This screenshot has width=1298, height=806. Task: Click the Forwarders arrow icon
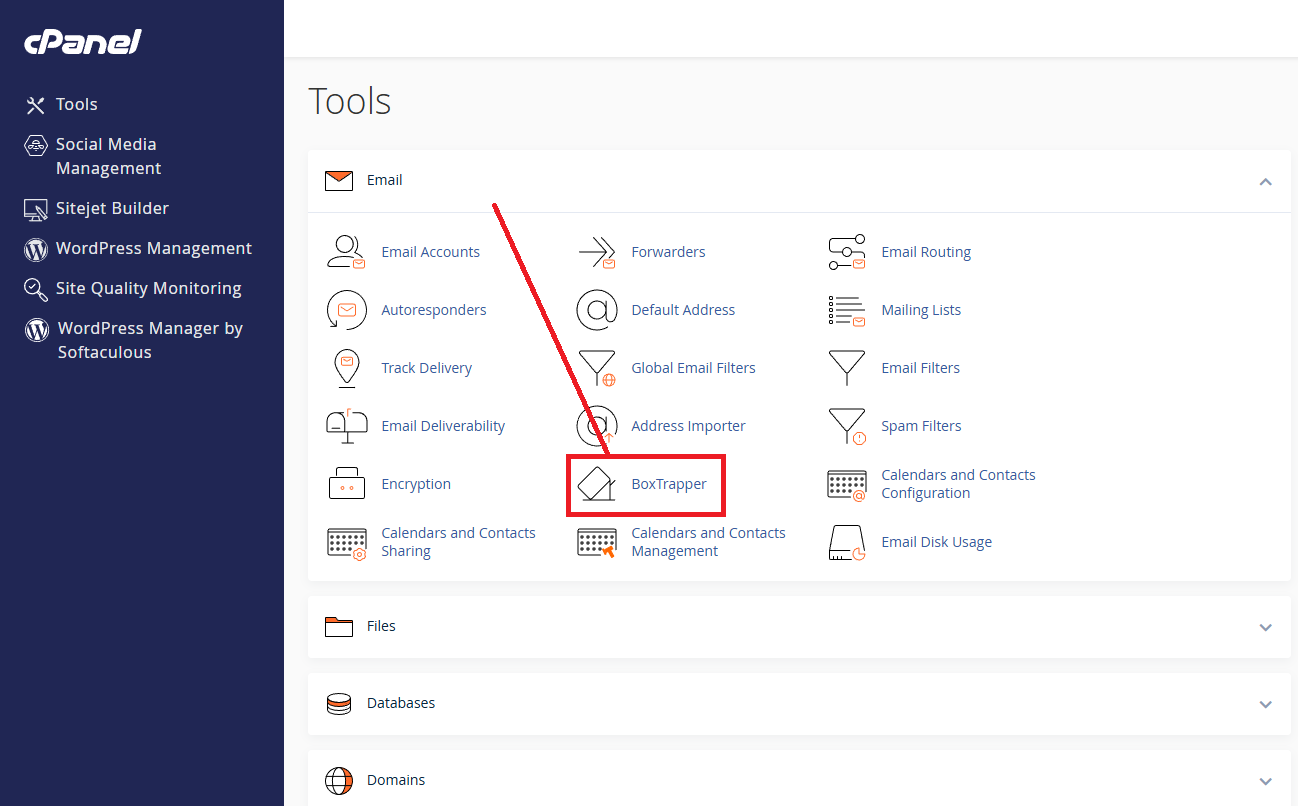pyautogui.click(x=596, y=252)
